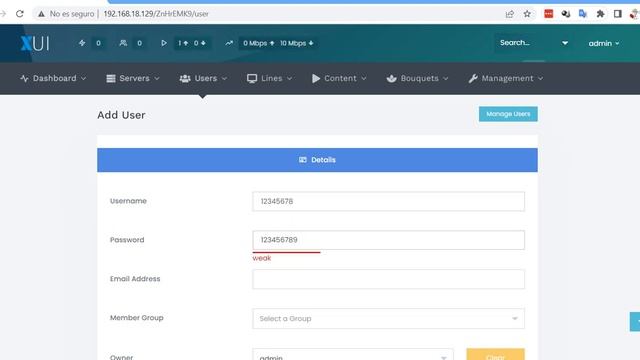Screen dimensions: 640x360
Task: Click the not secure warning icon
Action: 41,14
